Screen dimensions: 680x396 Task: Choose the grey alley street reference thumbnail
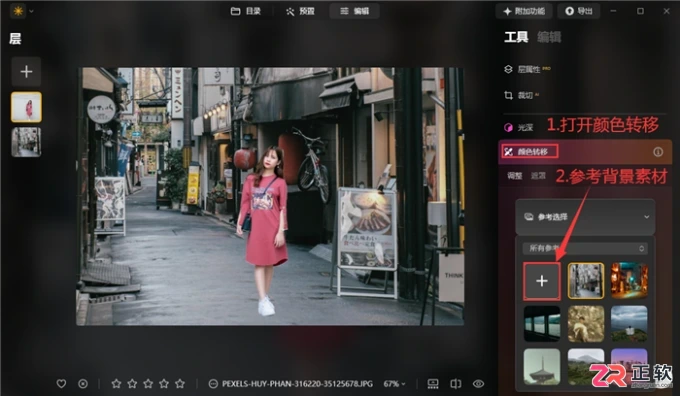[586, 281]
